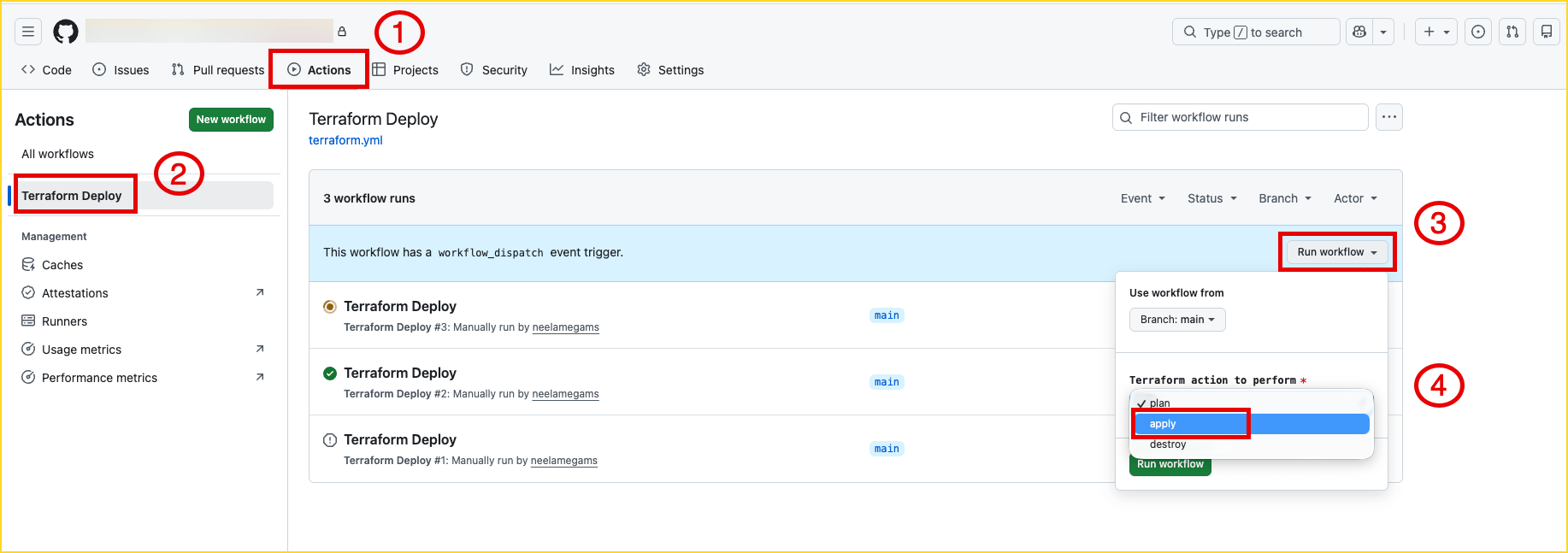The image size is (1568, 553).
Task: Open the three-dots options menu
Action: click(1389, 117)
